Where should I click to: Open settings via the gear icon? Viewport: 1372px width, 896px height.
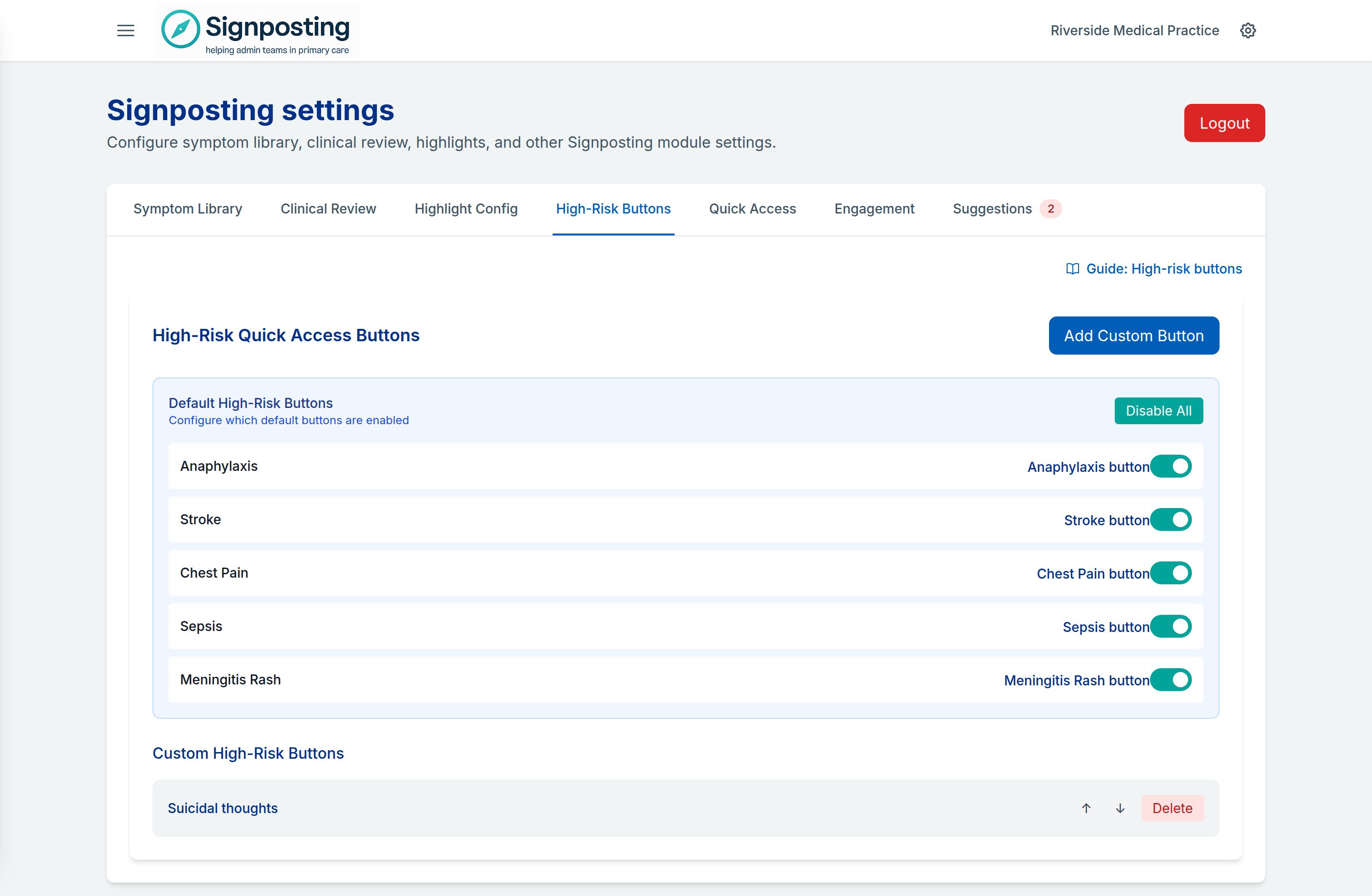pyautogui.click(x=1248, y=31)
